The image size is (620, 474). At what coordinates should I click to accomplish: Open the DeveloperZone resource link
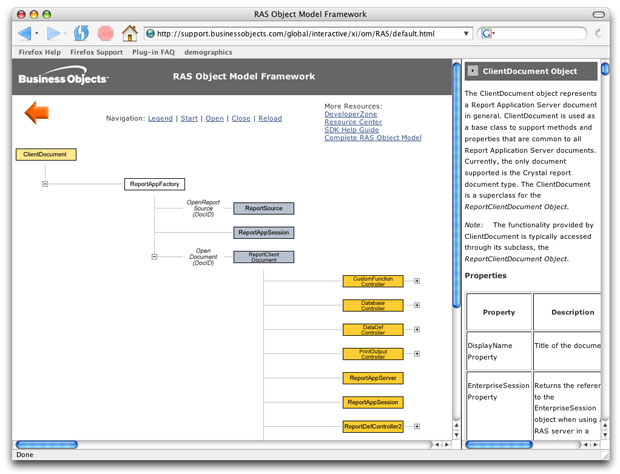click(351, 114)
